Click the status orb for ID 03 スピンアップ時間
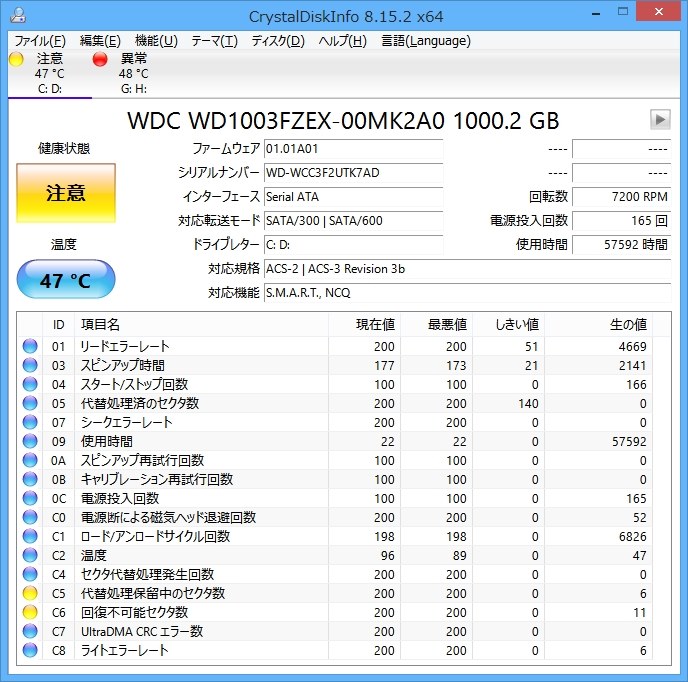688x682 pixels. [x=30, y=365]
